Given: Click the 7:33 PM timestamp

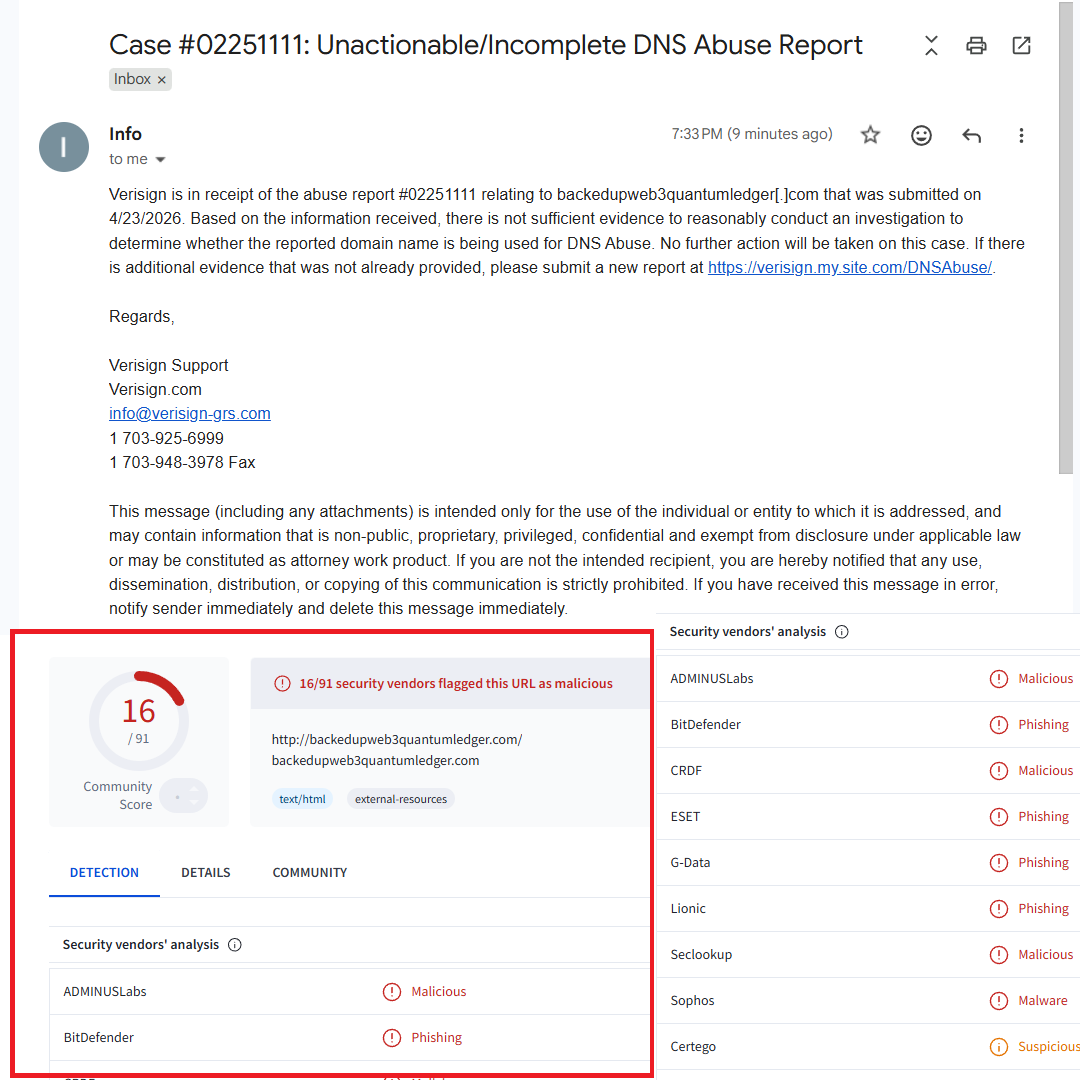Looking at the screenshot, I should click(752, 134).
